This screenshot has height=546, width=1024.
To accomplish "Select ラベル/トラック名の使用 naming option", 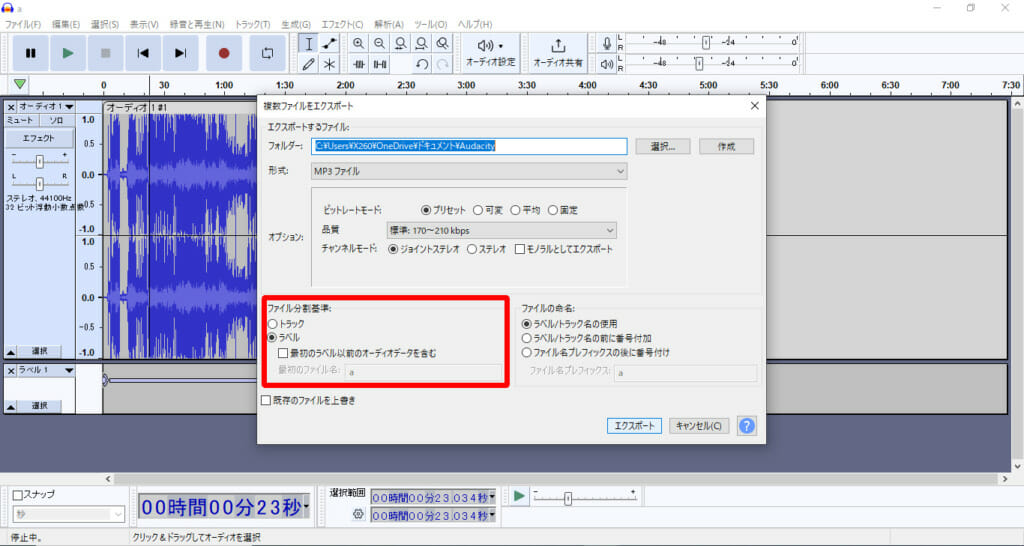I will [x=569, y=324].
